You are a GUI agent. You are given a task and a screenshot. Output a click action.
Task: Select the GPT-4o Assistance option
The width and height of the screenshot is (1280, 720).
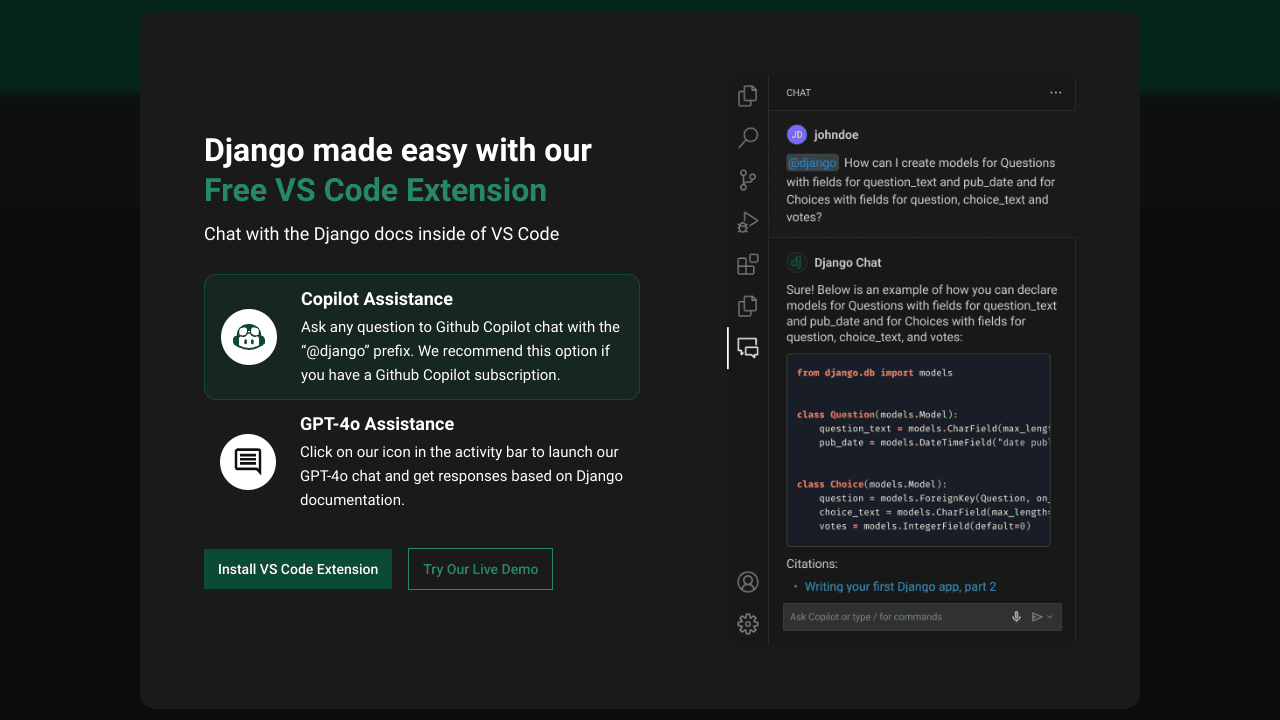[421, 462]
